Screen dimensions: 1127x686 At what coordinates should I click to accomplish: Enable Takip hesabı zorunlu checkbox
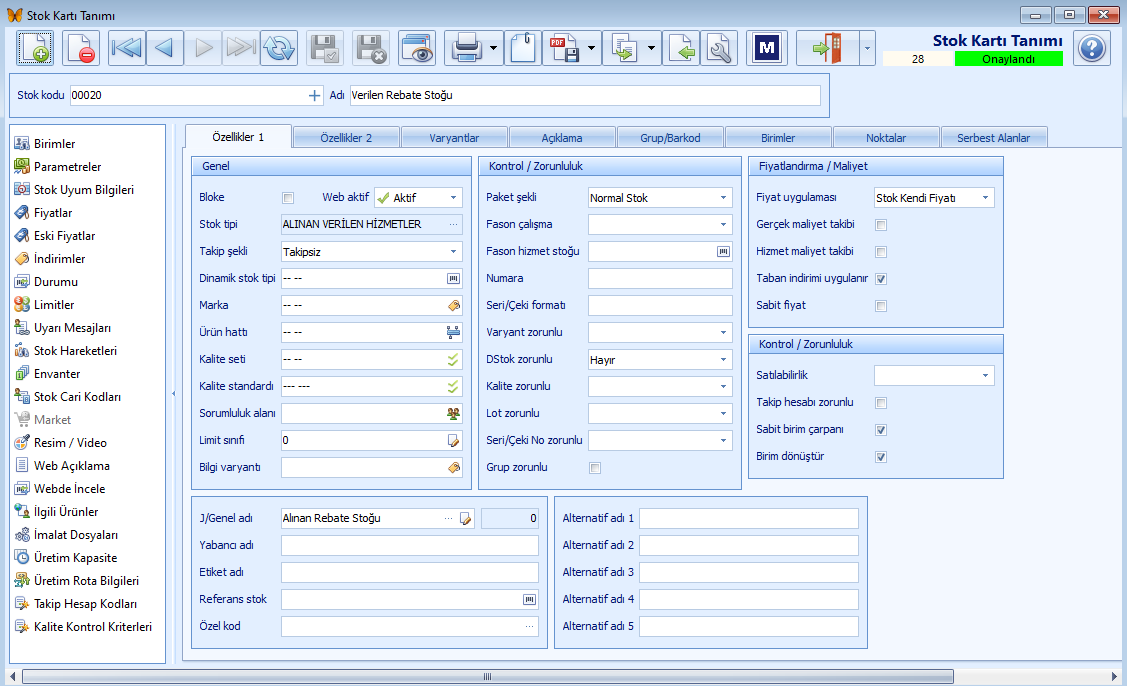[x=881, y=403]
